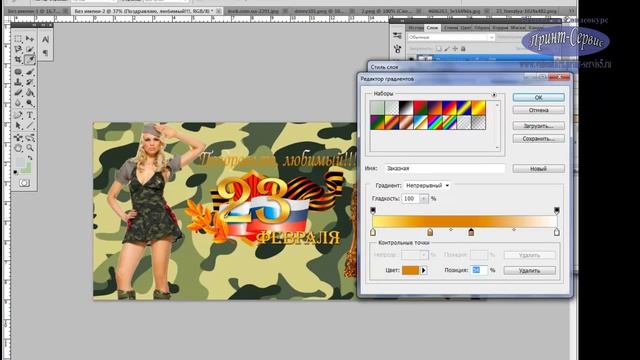The width and height of the screenshot is (640, 360).
Task: Select the 3D Camera Rotate tool
Action: coord(29,138)
